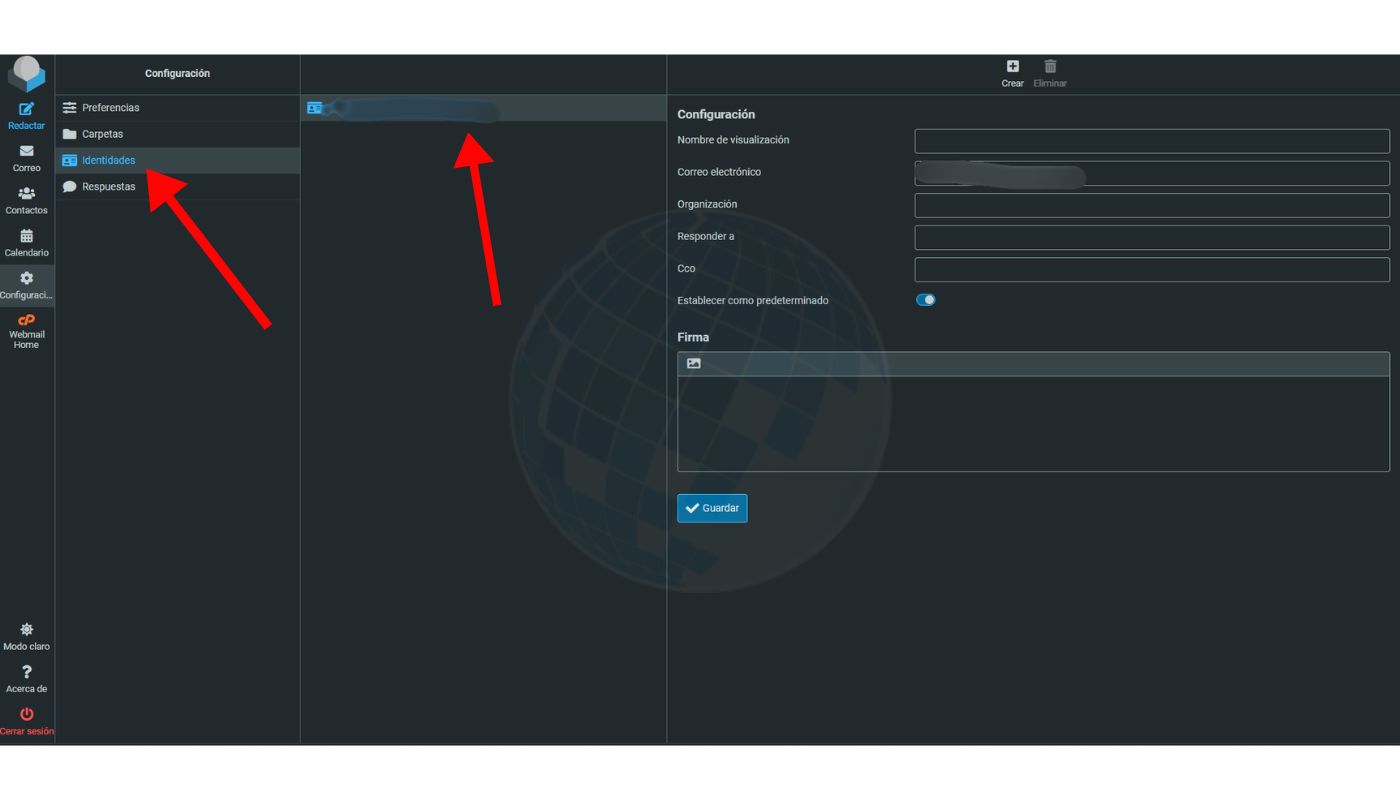The image size is (1400, 800).
Task: Open the Acerca de question icon
Action: point(27,672)
